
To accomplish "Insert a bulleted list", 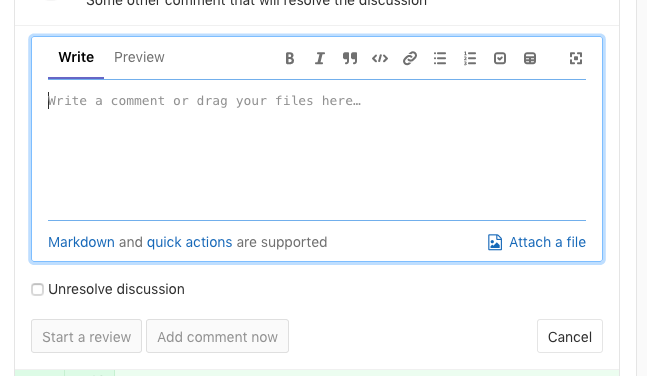I will coord(440,58).
